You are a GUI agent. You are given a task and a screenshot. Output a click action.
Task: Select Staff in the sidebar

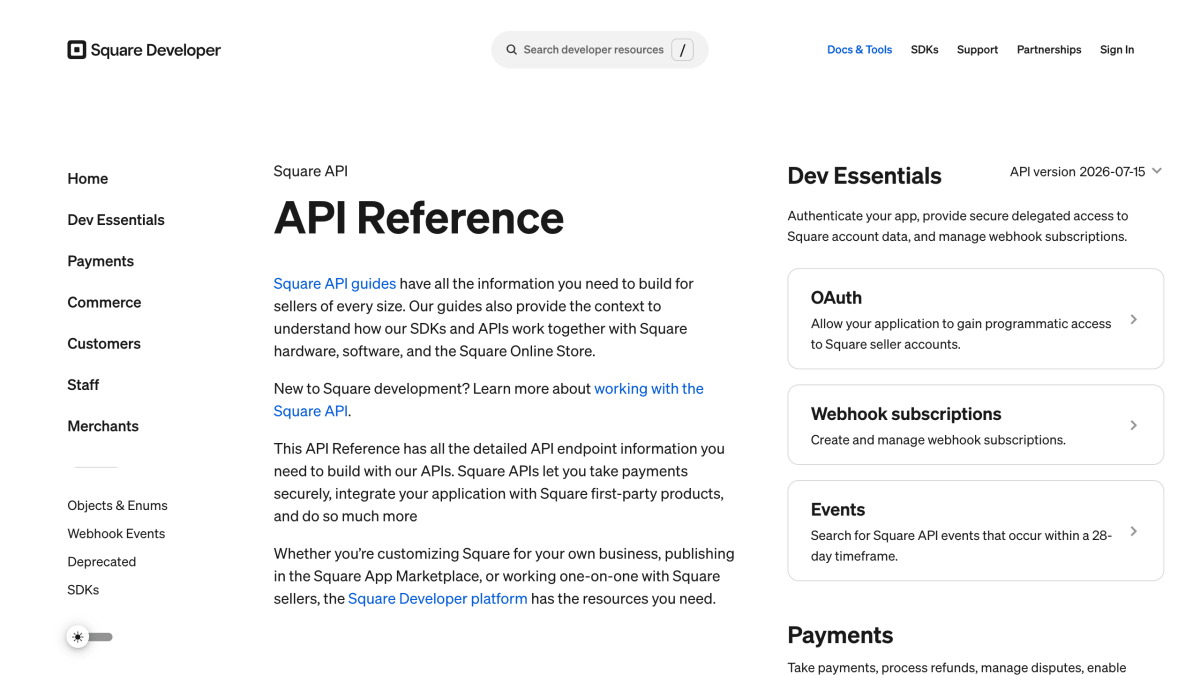tap(83, 385)
